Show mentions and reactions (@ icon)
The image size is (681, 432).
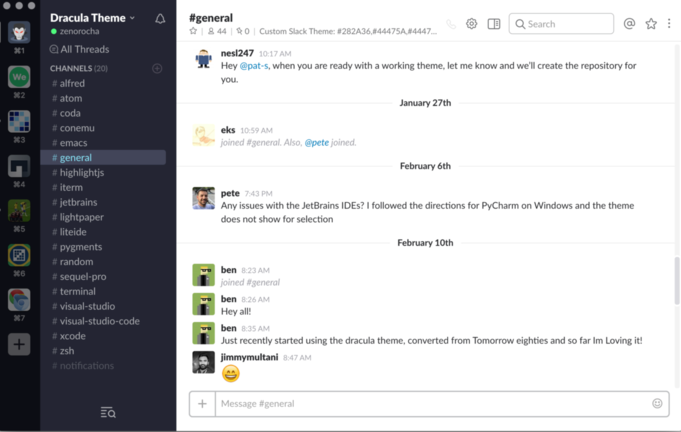coord(629,23)
